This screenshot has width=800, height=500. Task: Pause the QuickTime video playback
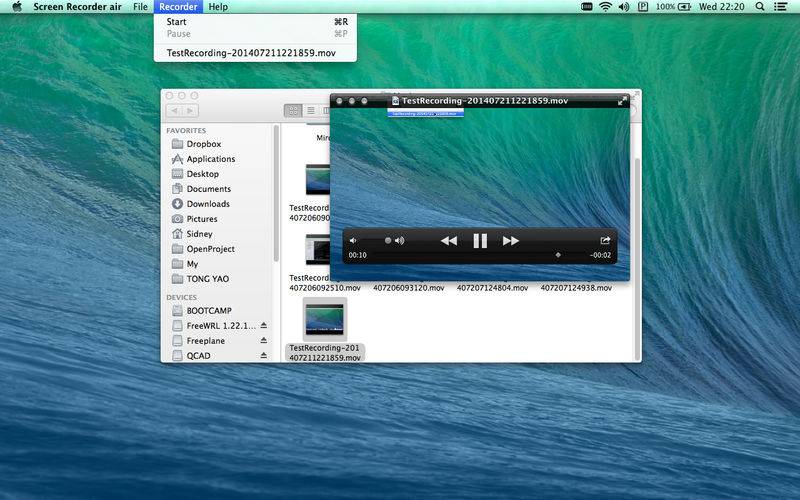pyautogui.click(x=480, y=241)
